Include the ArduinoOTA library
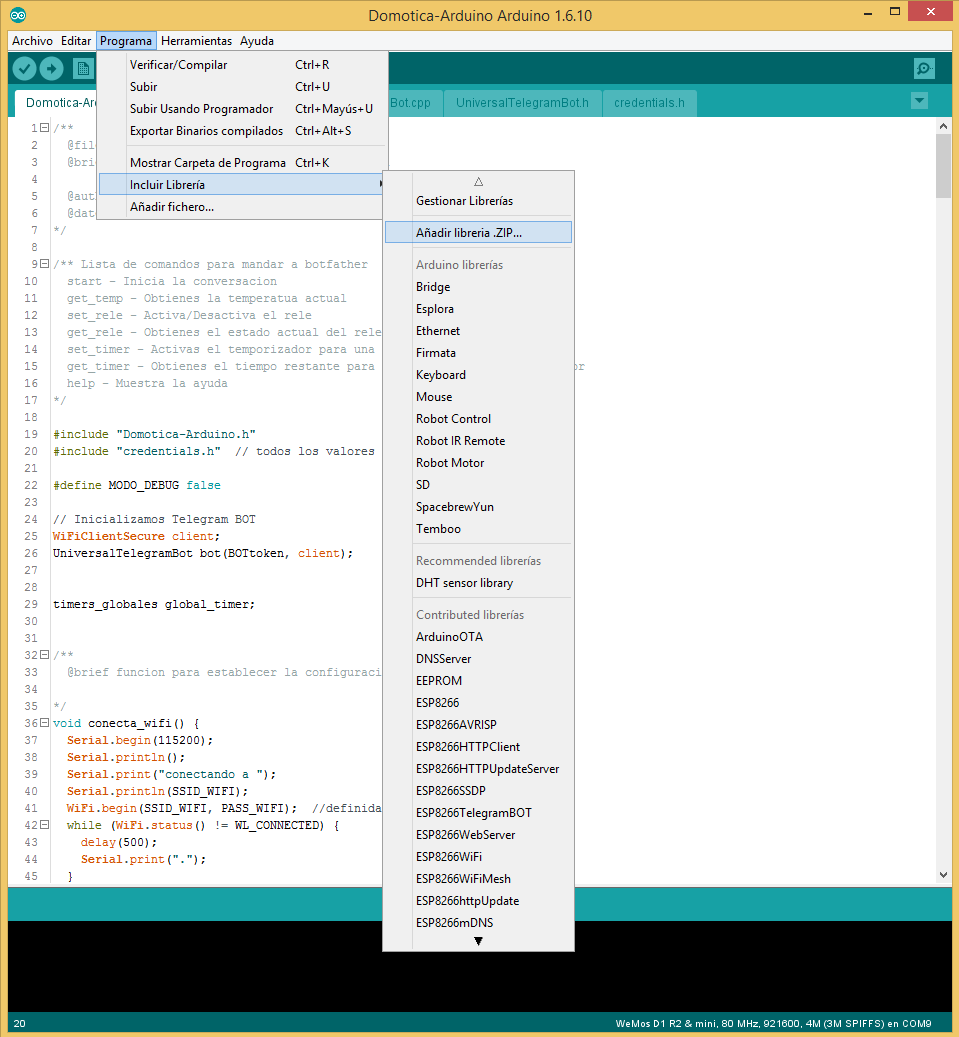Image resolution: width=959 pixels, height=1037 pixels. point(478,636)
